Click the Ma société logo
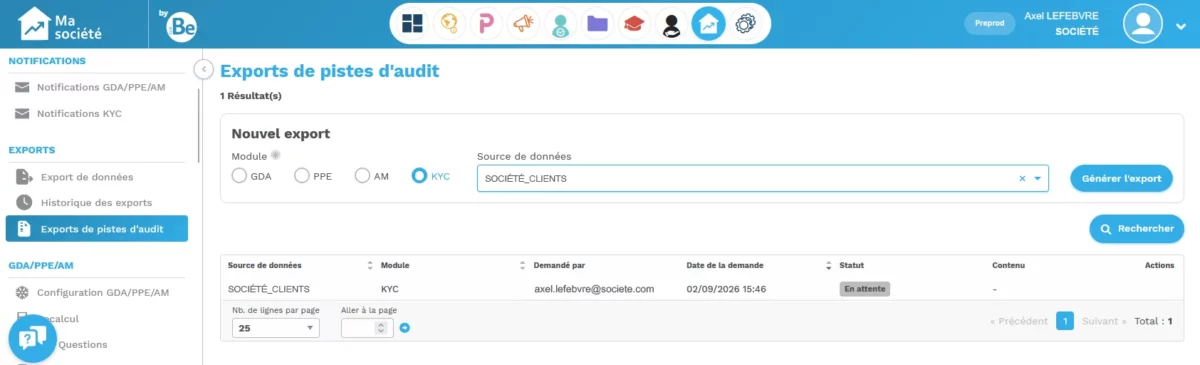Image resolution: width=1200 pixels, height=365 pixels. point(61,23)
